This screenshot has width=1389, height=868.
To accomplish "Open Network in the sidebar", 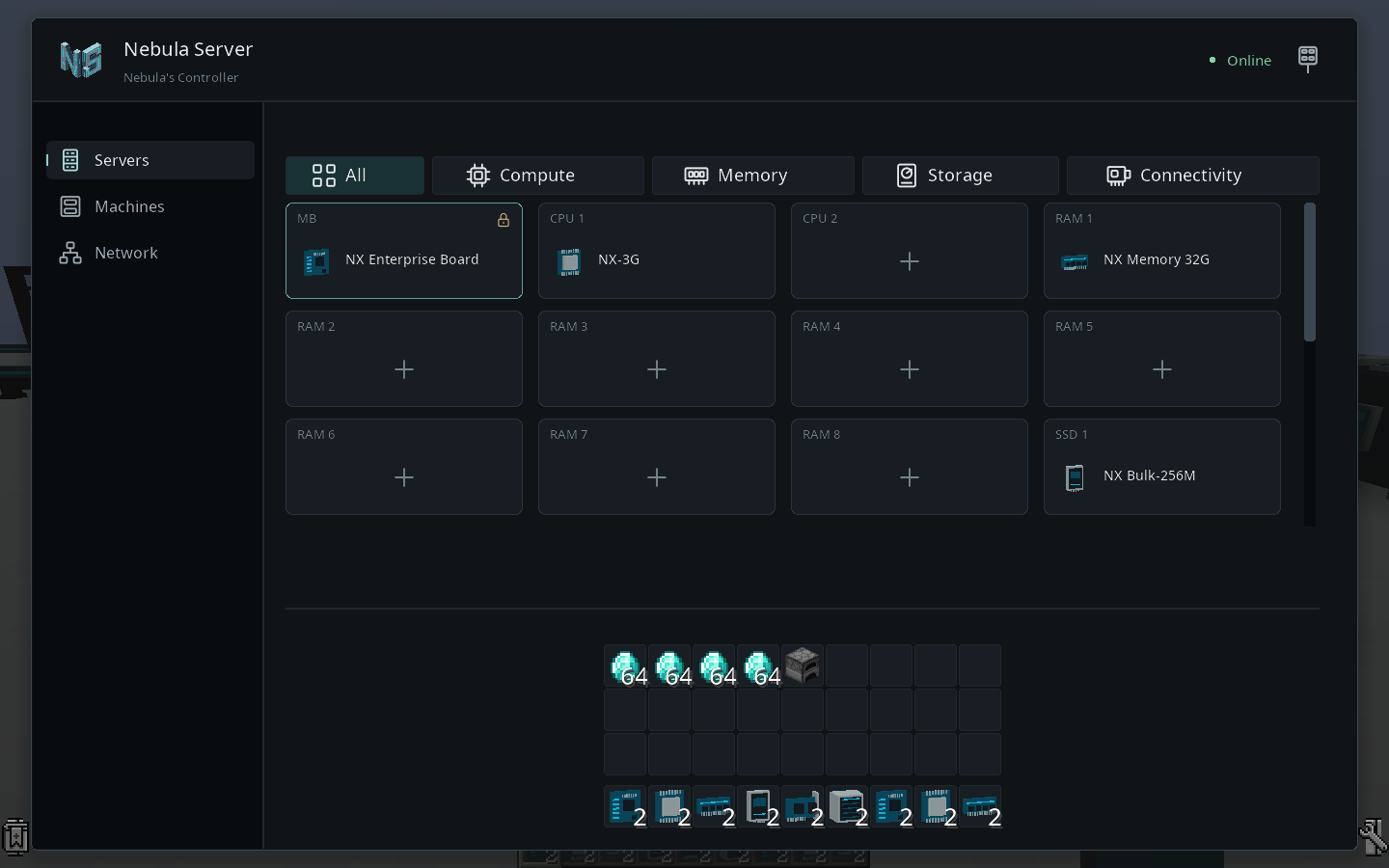I will point(150,253).
